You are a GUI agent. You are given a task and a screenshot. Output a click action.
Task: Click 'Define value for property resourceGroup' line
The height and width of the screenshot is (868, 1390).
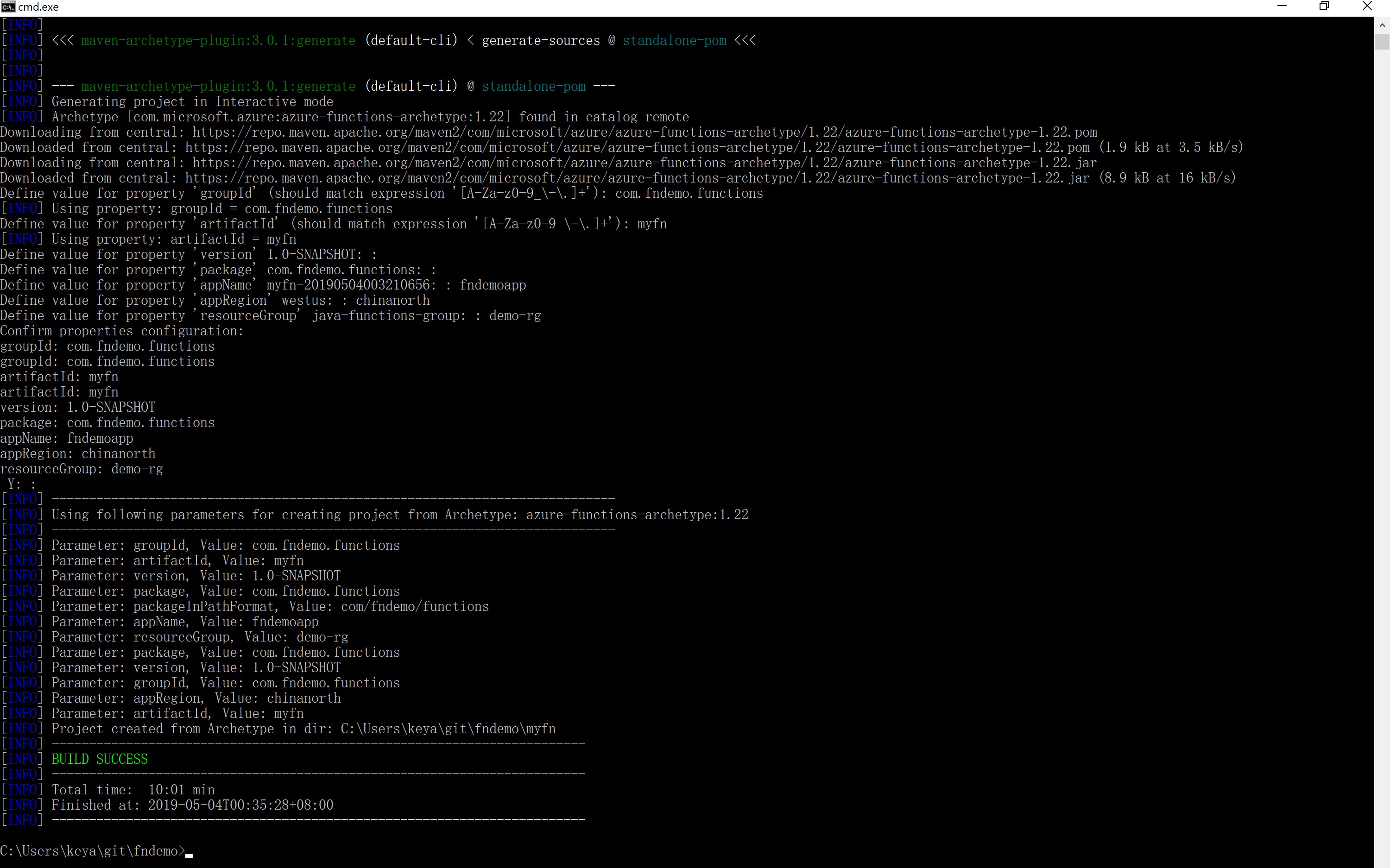(271, 316)
